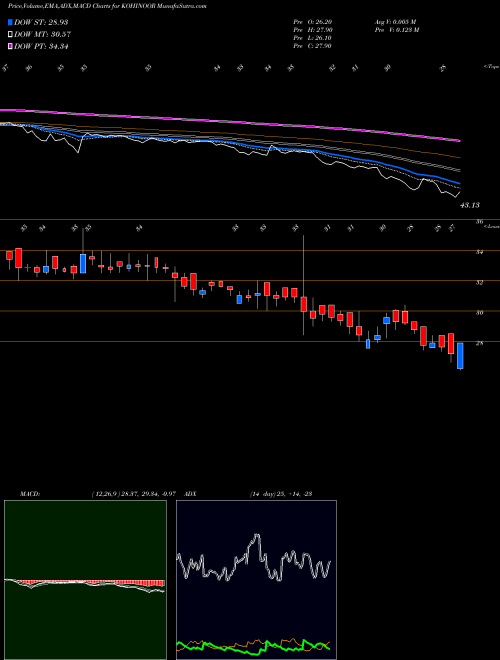
Task: Click the 43.13 value under the EMA lines
Action: click(470, 205)
